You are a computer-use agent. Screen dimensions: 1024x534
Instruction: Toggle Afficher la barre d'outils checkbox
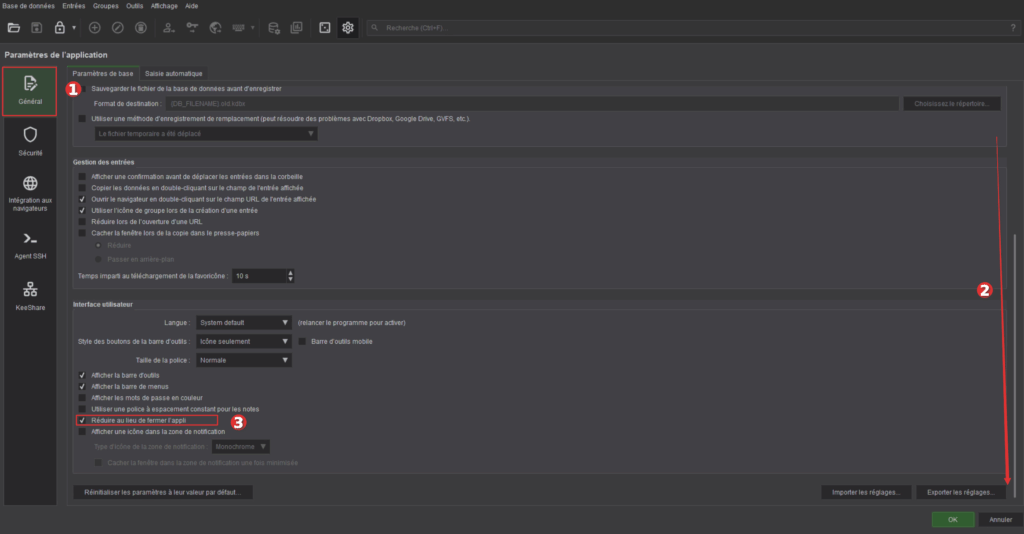tap(82, 375)
